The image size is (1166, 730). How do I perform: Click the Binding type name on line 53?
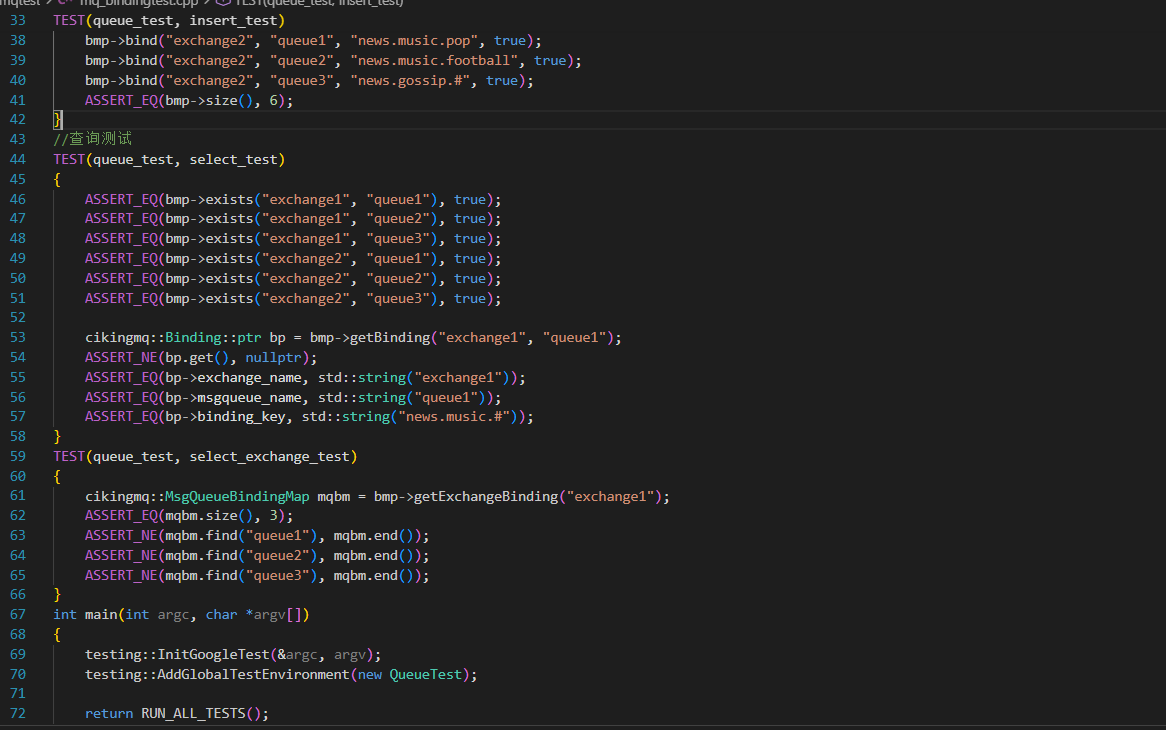point(193,337)
